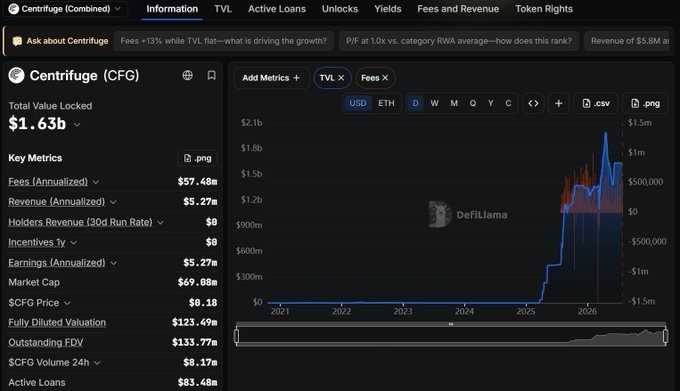Click the $1.63b total value figure
The height and width of the screenshot is (391, 680).
37,124
